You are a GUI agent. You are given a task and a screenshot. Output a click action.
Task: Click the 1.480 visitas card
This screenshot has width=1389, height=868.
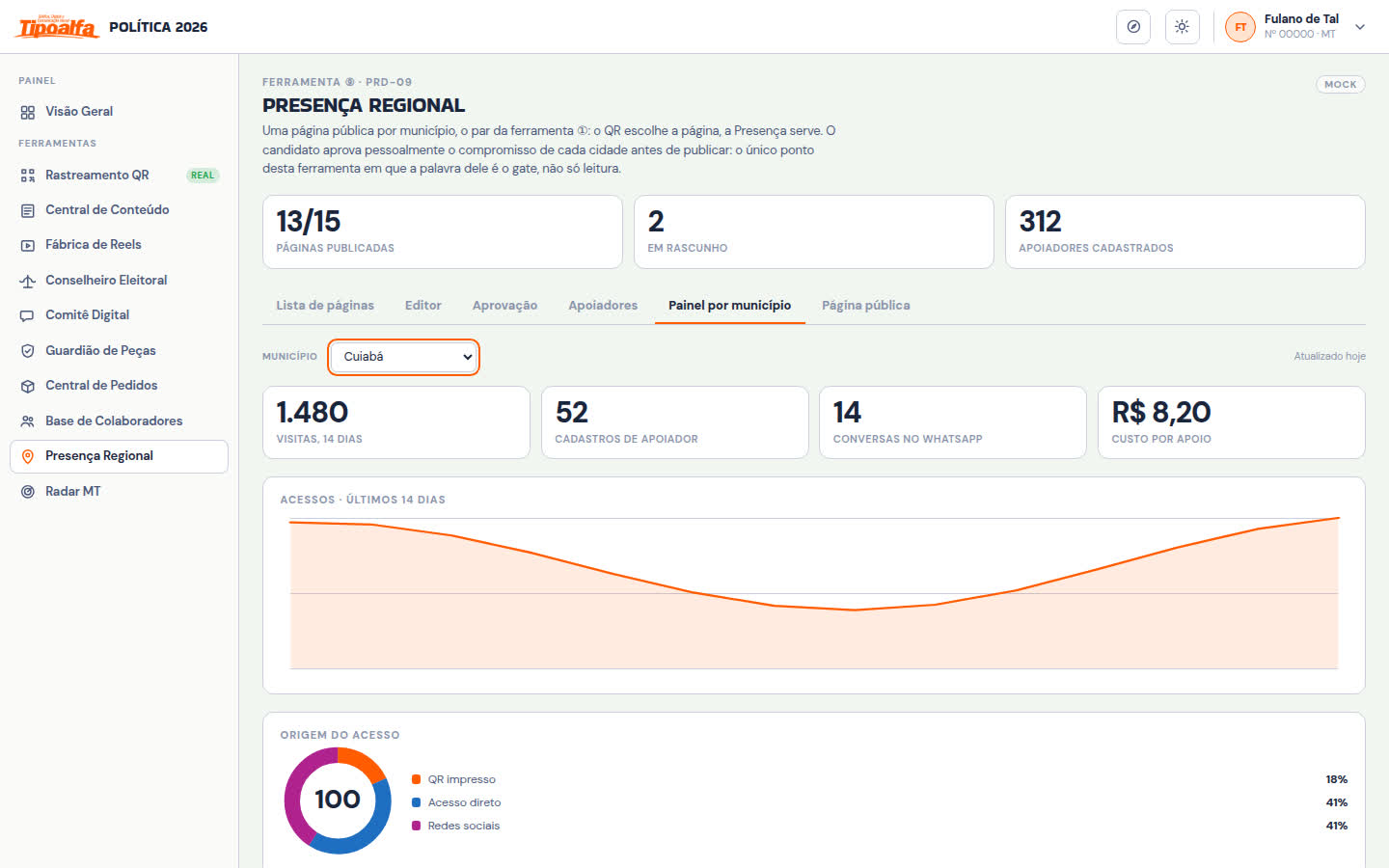[396, 422]
